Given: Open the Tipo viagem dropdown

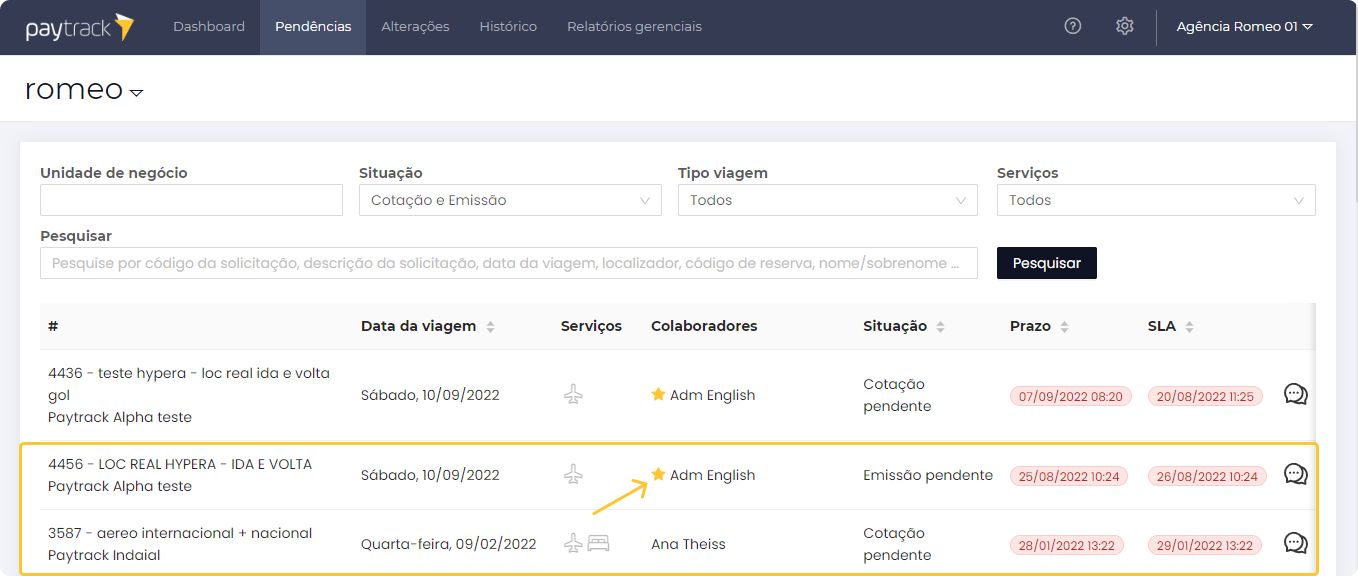Looking at the screenshot, I should coord(828,200).
